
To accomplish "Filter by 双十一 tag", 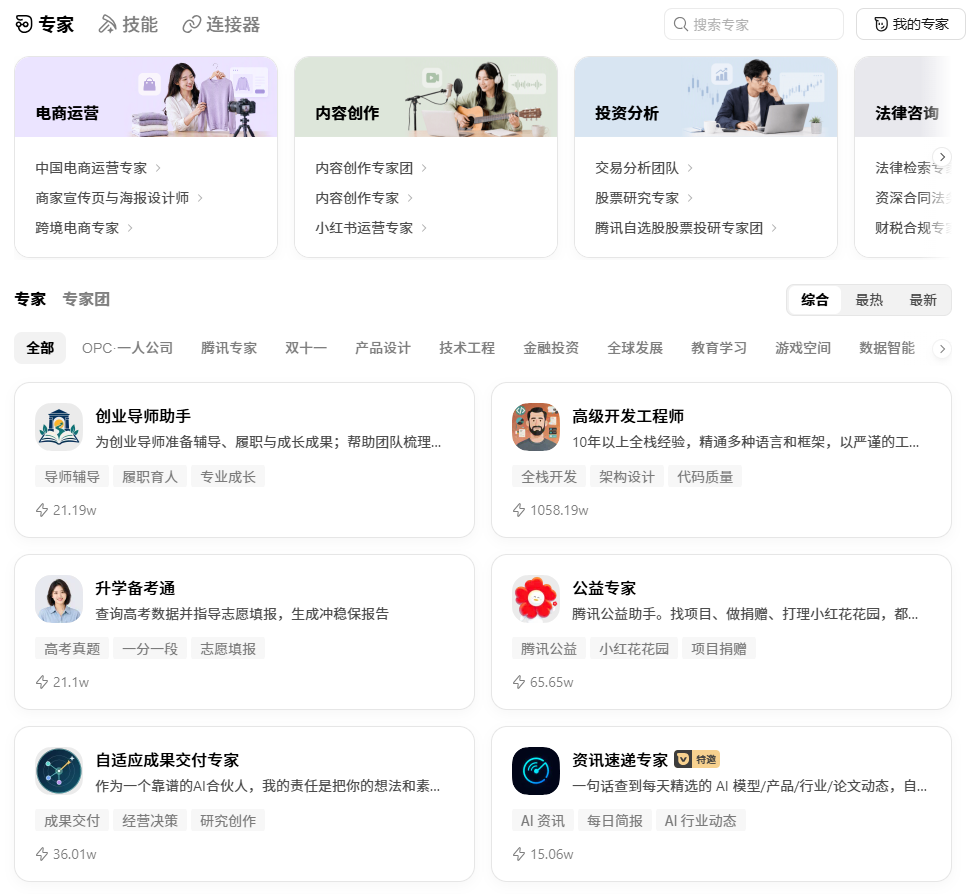I will point(306,348).
